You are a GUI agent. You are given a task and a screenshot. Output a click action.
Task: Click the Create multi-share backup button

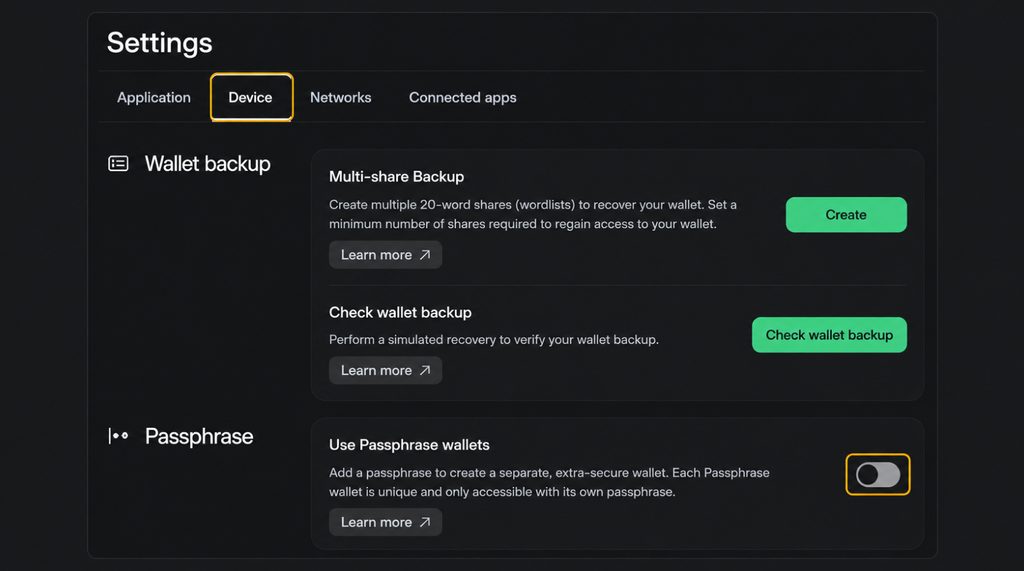pyautogui.click(x=846, y=214)
